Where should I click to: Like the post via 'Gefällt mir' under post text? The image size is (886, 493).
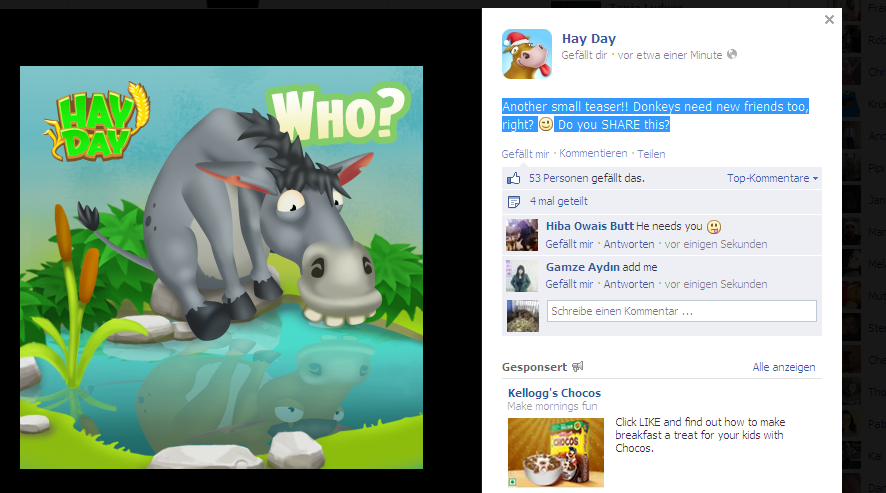click(x=525, y=154)
